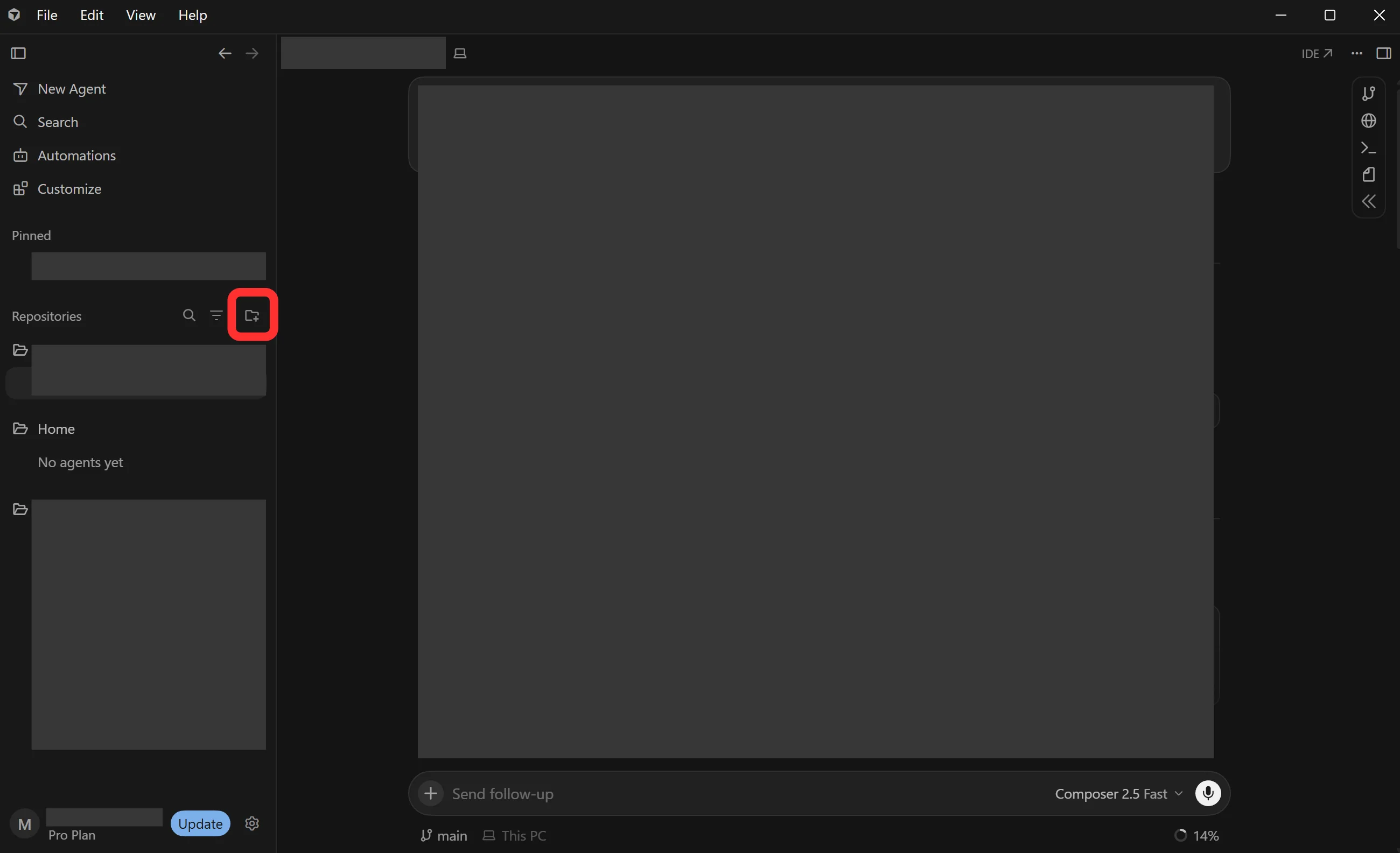Image resolution: width=1400 pixels, height=853 pixels.
Task: Open the Help menu
Action: (193, 15)
